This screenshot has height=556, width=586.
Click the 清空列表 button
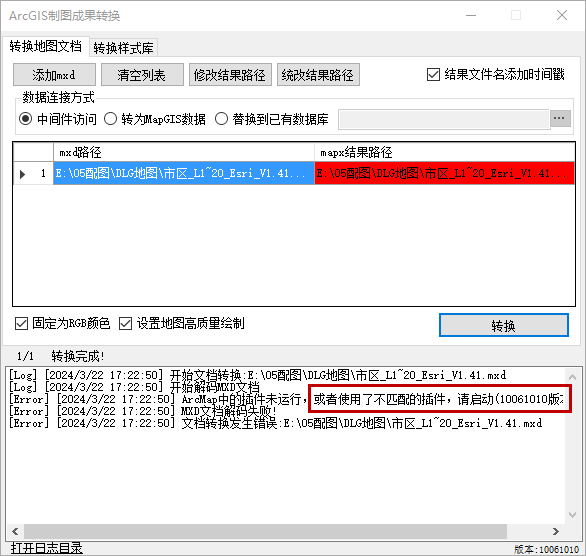coord(142,75)
